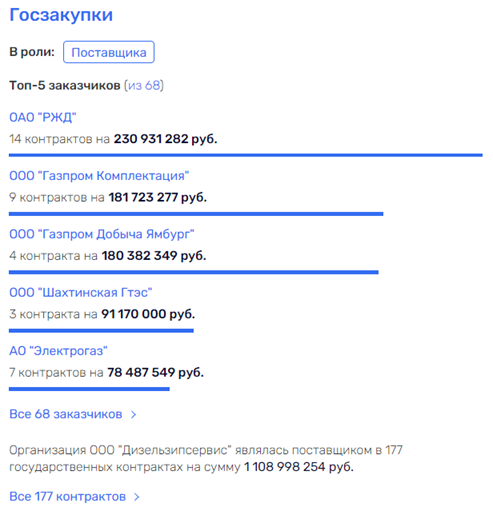View all 177 контрактов link
Viewport: 493px width, 511px height.
[x=67, y=496]
